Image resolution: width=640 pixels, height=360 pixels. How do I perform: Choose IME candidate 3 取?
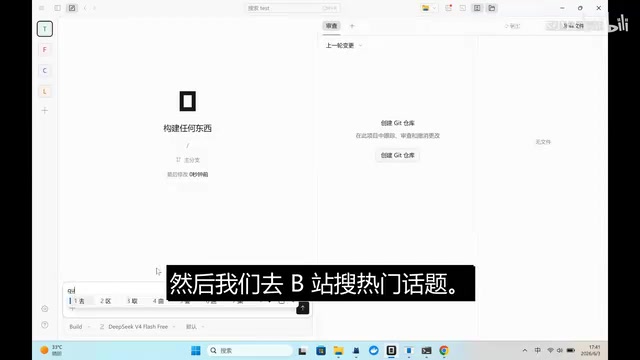coord(132,301)
